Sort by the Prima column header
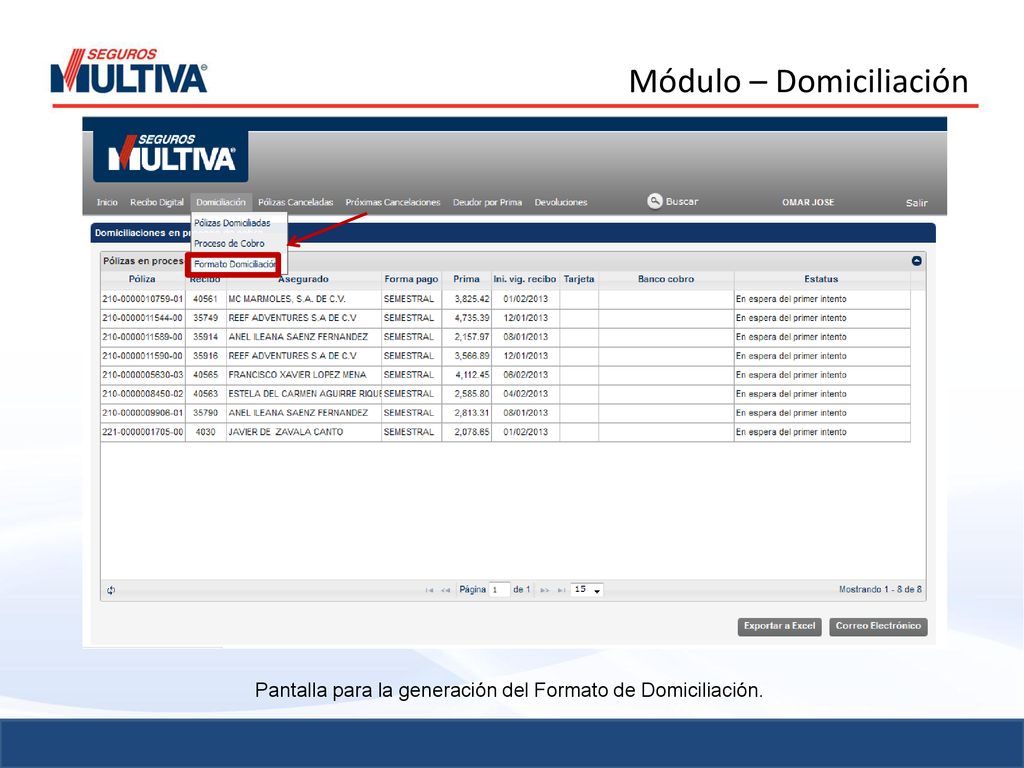 pos(466,279)
